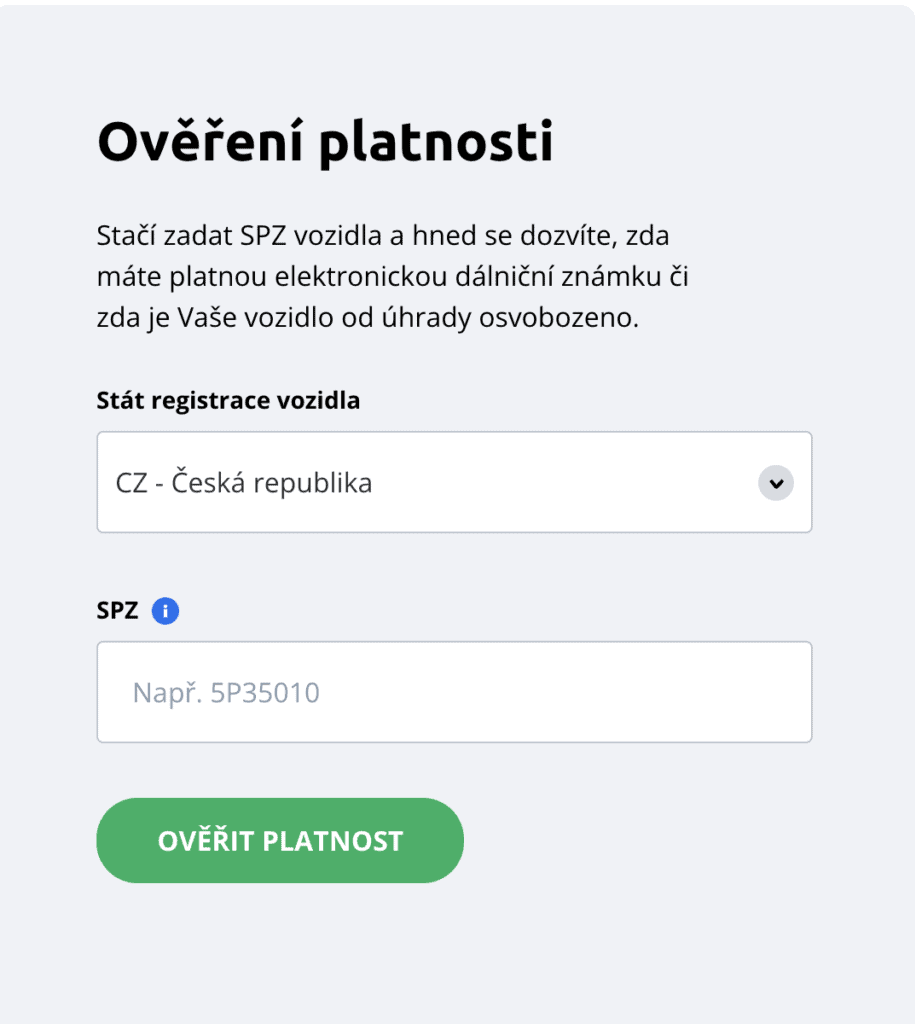Click the line 'zda je Vaše vozidlo od úhrady osvobozeno'
The image size is (916, 1024).
coord(368,318)
